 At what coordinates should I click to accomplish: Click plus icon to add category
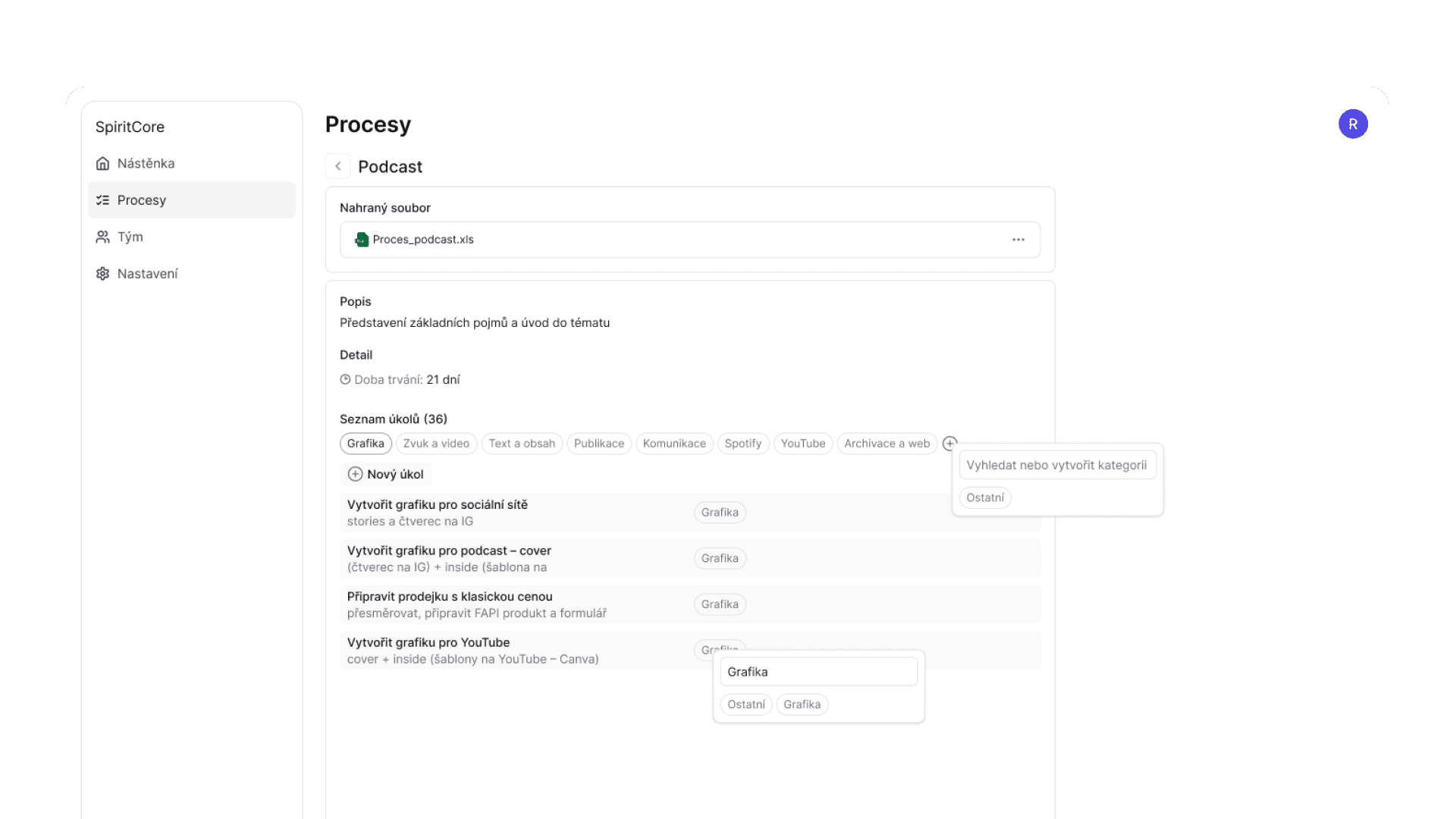(949, 444)
